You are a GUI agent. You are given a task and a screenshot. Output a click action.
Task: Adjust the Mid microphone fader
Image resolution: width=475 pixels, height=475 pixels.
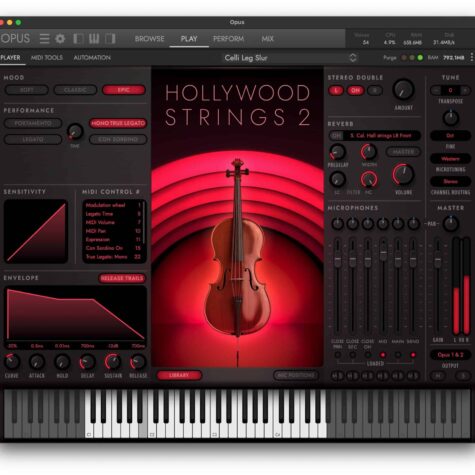(x=383, y=256)
